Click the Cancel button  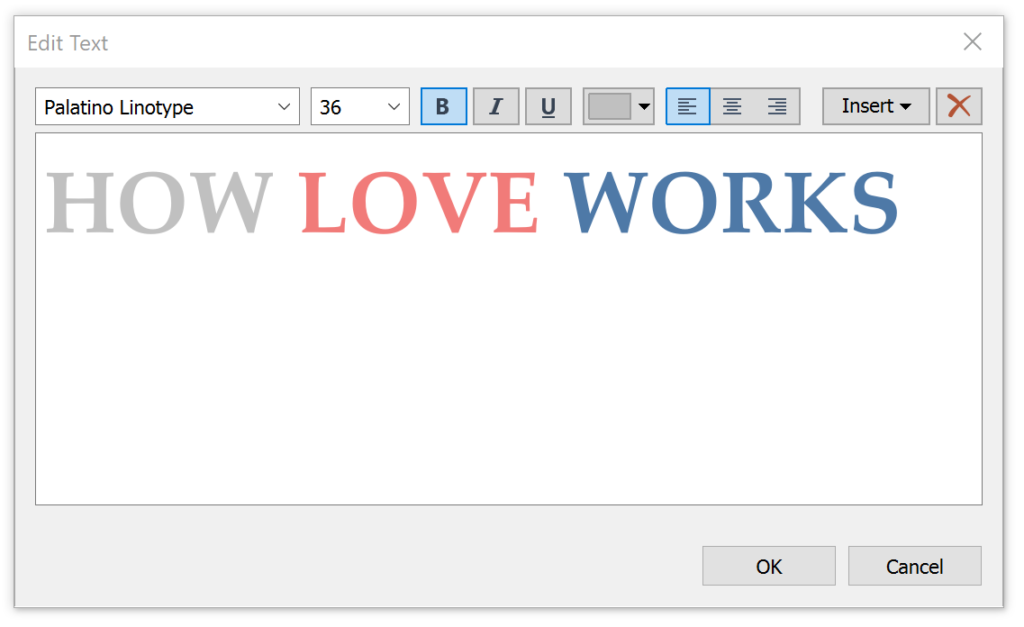(914, 566)
